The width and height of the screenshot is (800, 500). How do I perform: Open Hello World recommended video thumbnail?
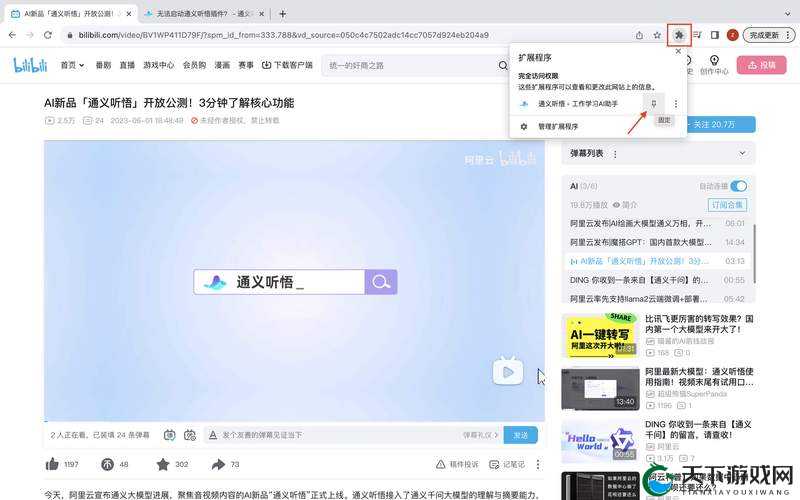click(601, 442)
